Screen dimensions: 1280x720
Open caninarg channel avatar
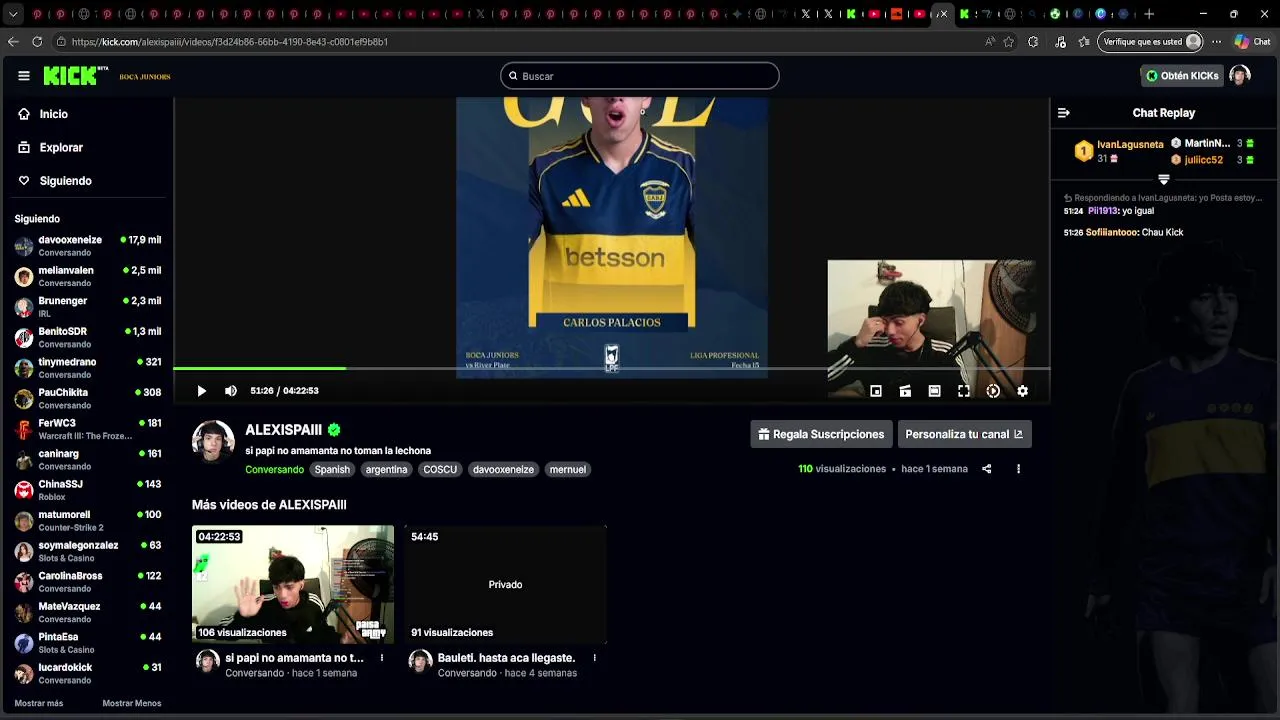(24, 460)
